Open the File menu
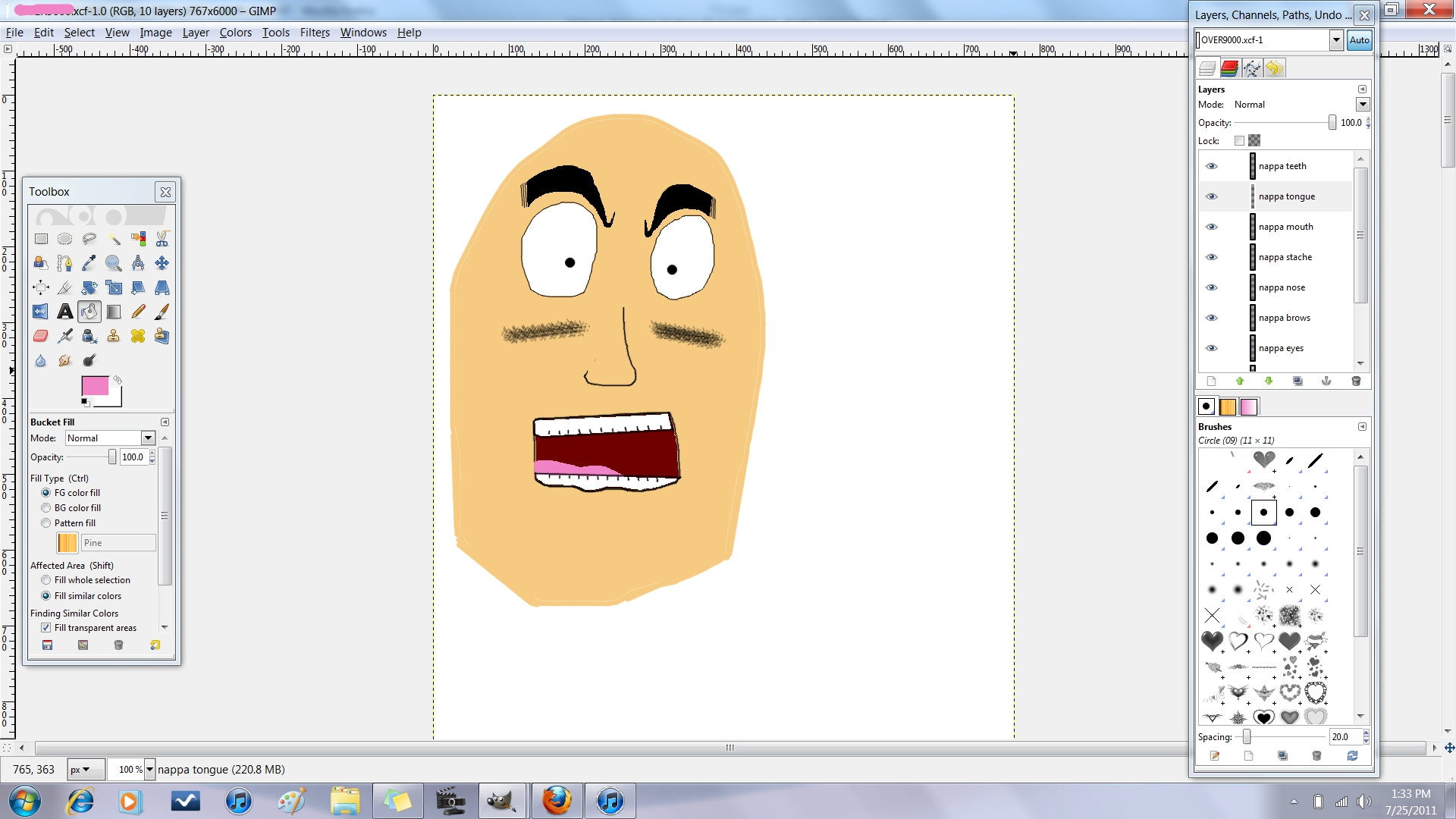1456x819 pixels. 14,33
